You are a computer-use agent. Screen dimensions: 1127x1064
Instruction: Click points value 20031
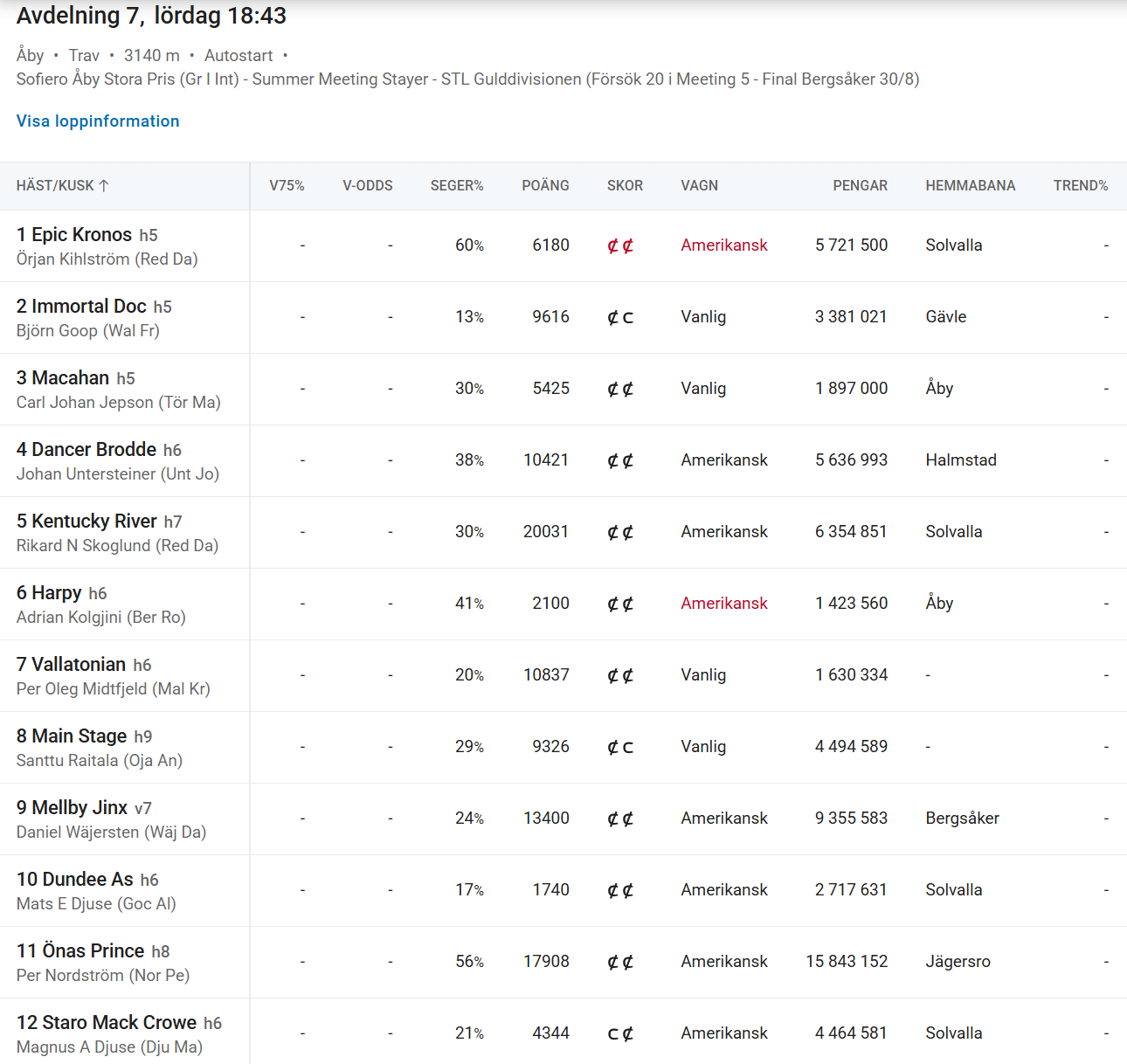(x=546, y=532)
